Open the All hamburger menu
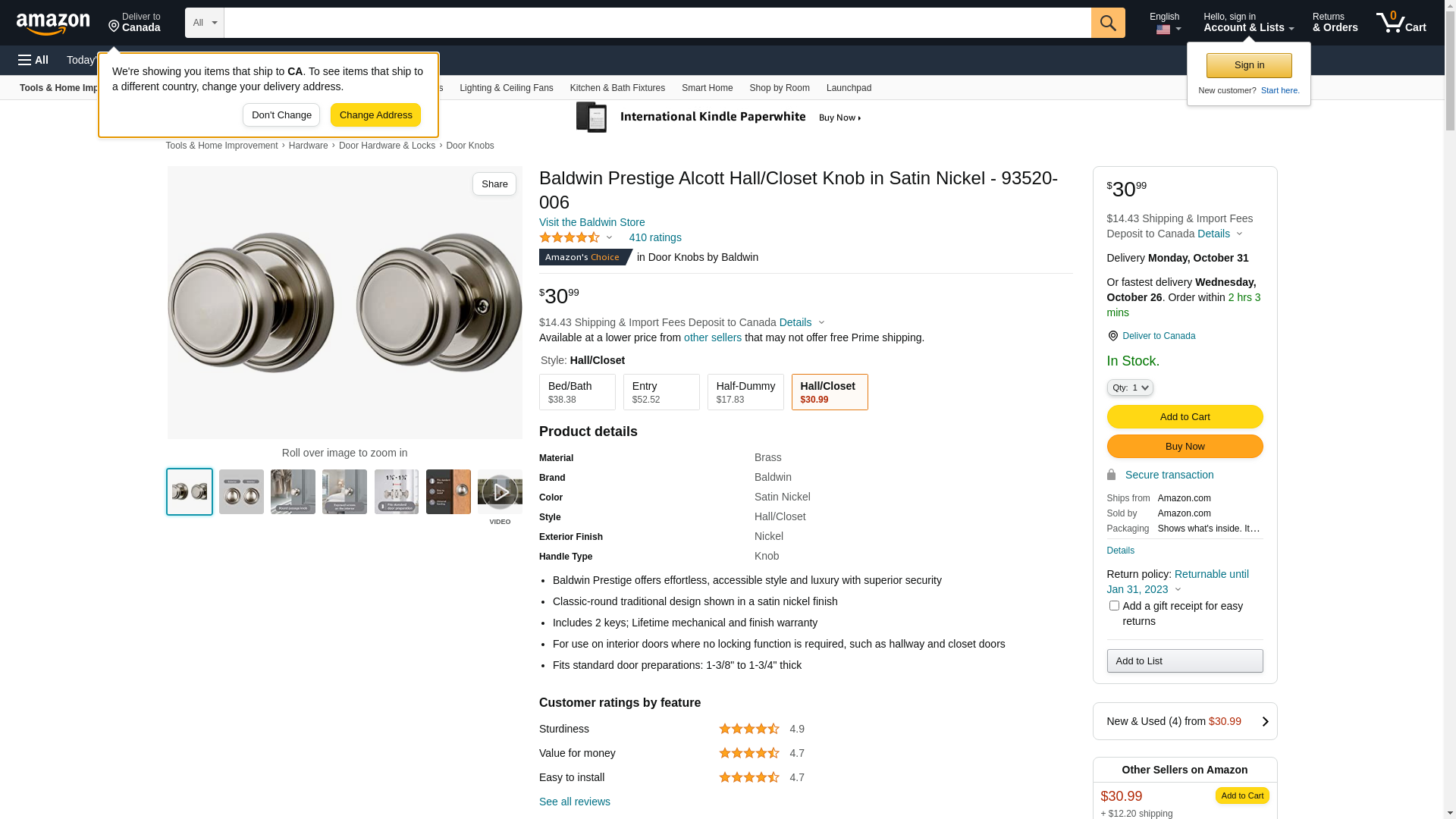 click(x=33, y=60)
